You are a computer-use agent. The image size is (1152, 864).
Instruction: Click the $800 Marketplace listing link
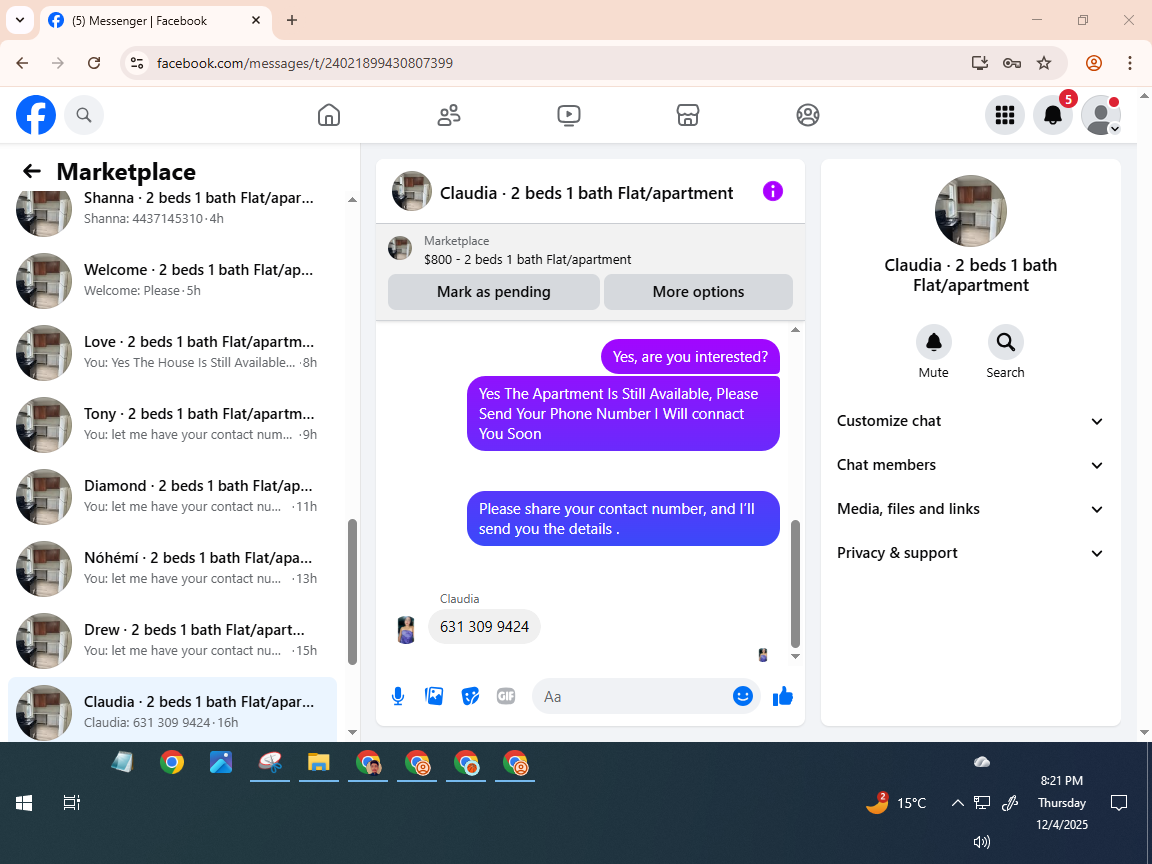click(x=528, y=259)
